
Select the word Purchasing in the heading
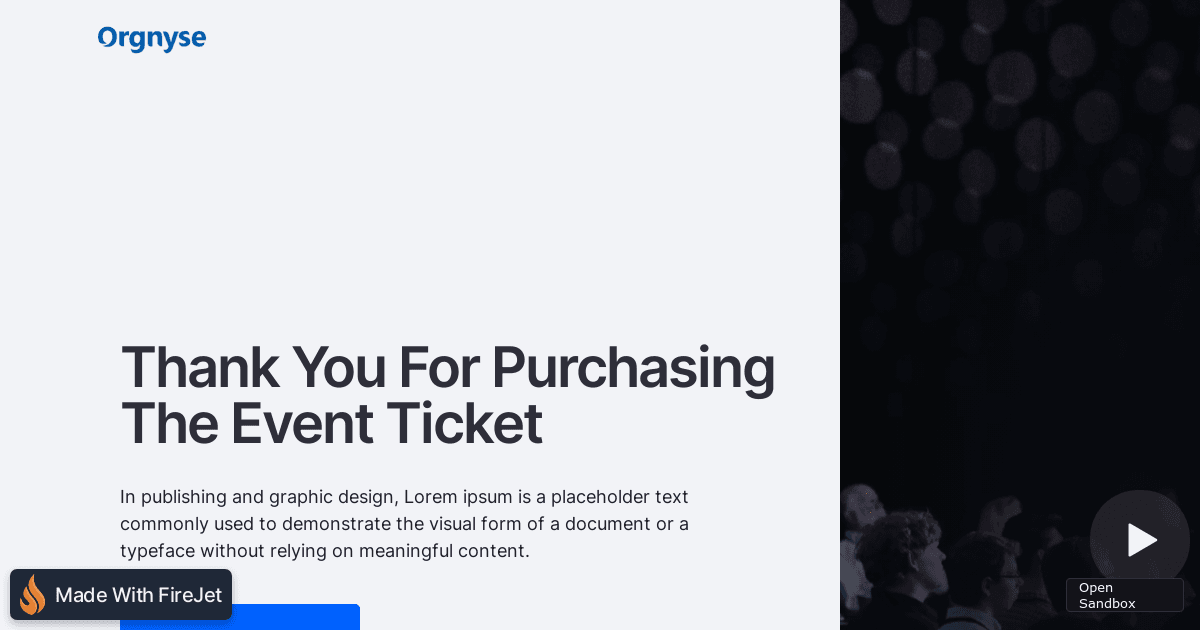pos(633,368)
